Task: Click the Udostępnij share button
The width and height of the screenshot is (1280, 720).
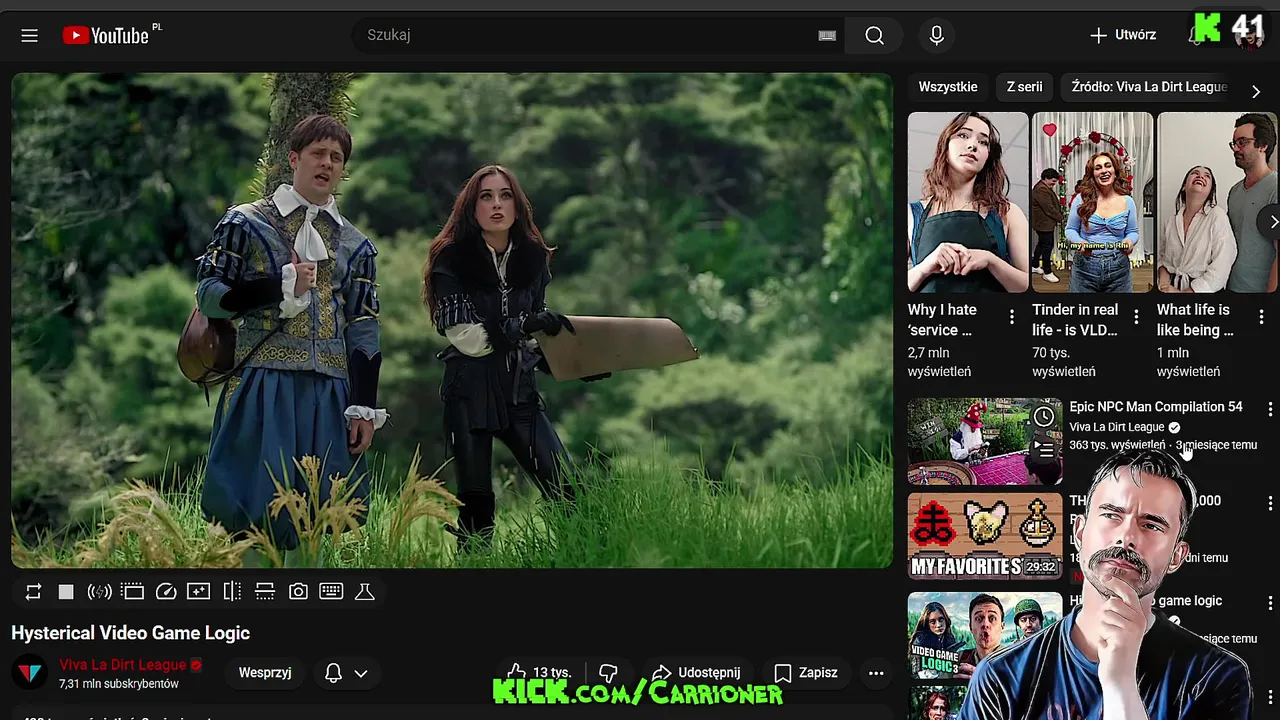Action: [696, 673]
